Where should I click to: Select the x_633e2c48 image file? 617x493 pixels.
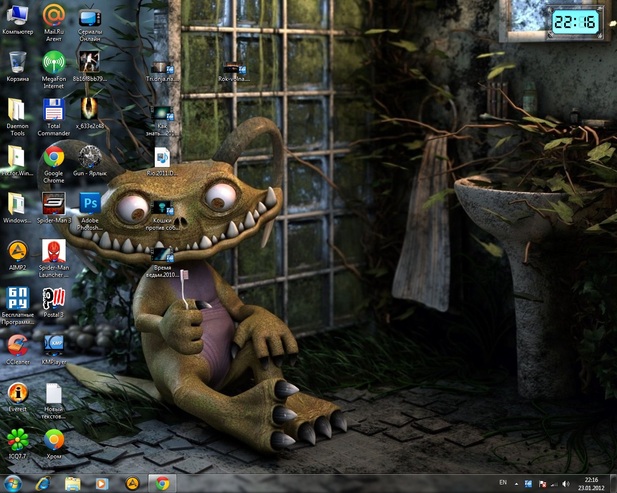(x=90, y=113)
